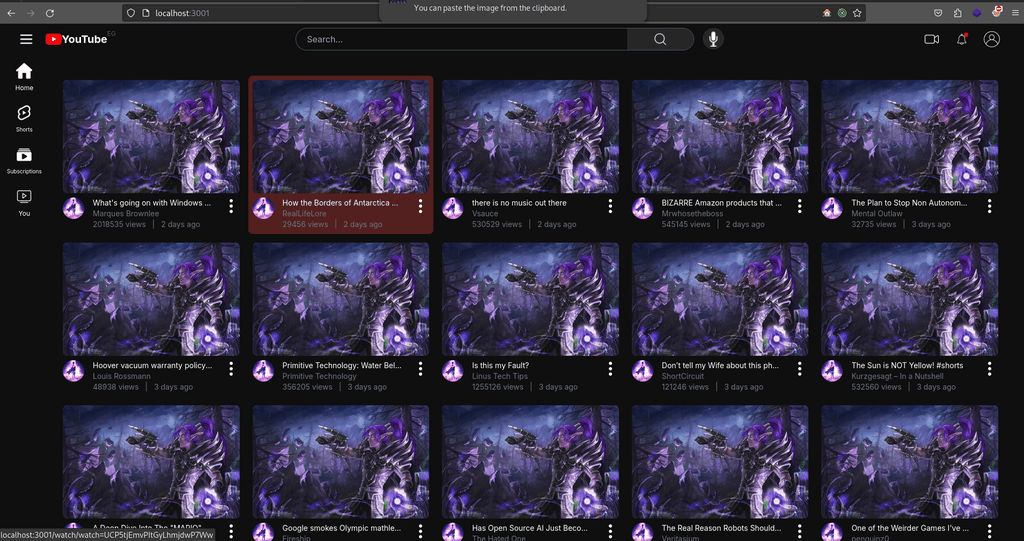Open thumbnail of What's going on with Windows

click(x=151, y=137)
